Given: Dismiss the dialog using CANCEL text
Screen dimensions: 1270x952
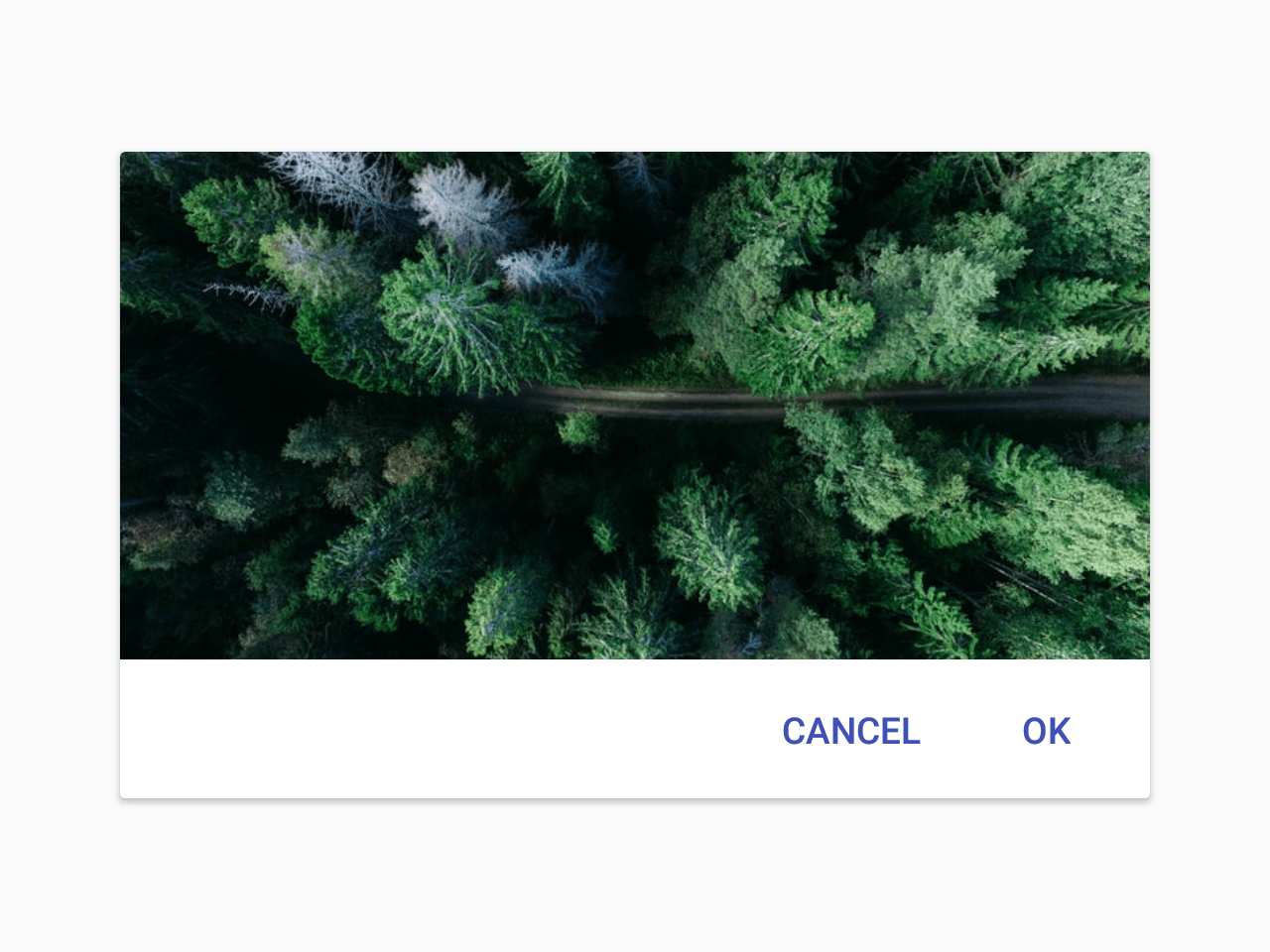Looking at the screenshot, I should (x=851, y=731).
